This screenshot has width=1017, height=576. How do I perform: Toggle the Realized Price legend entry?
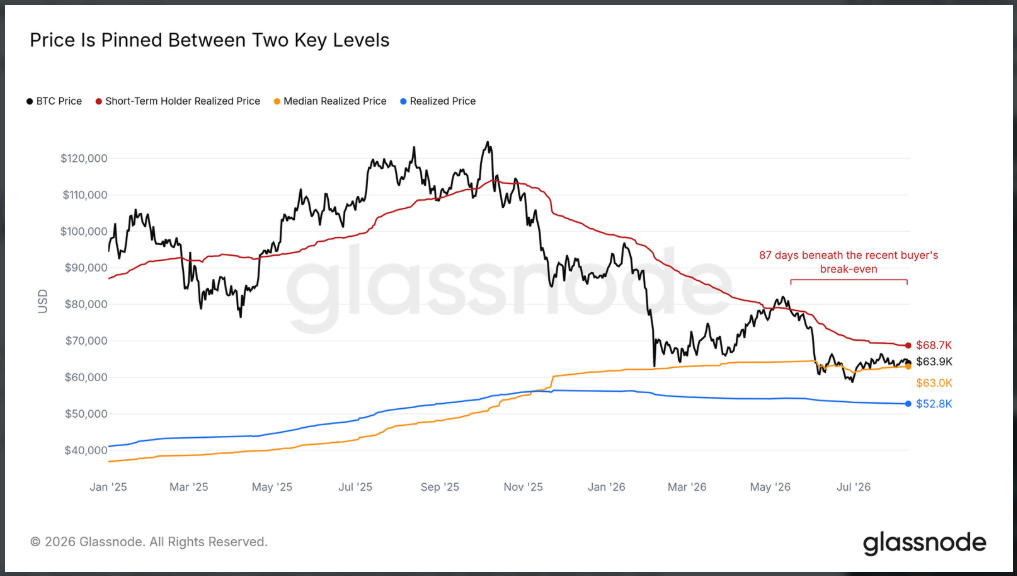438,101
